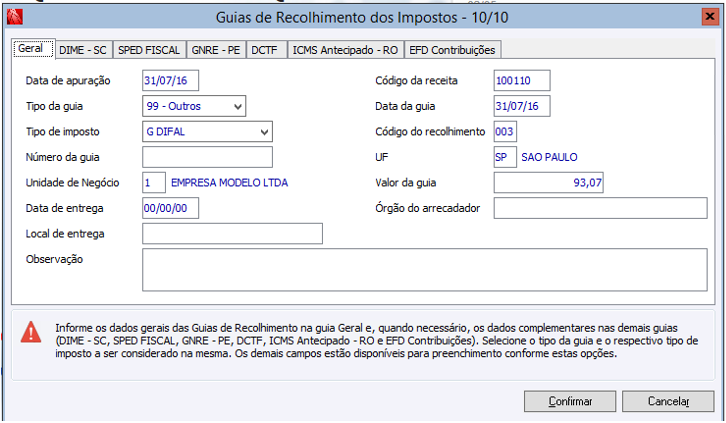Image resolution: width=726 pixels, height=423 pixels.
Task: Go to the DCTF tab
Action: 265,50
